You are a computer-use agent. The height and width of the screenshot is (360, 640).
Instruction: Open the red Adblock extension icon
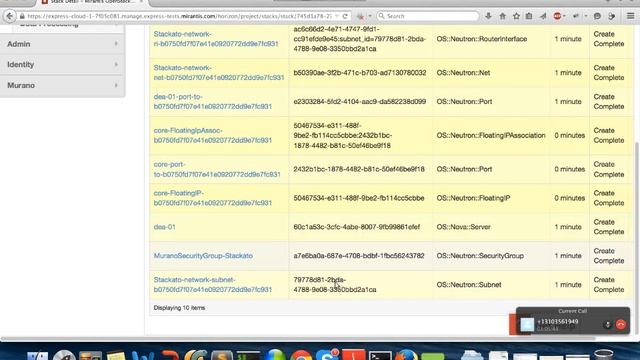(557, 16)
